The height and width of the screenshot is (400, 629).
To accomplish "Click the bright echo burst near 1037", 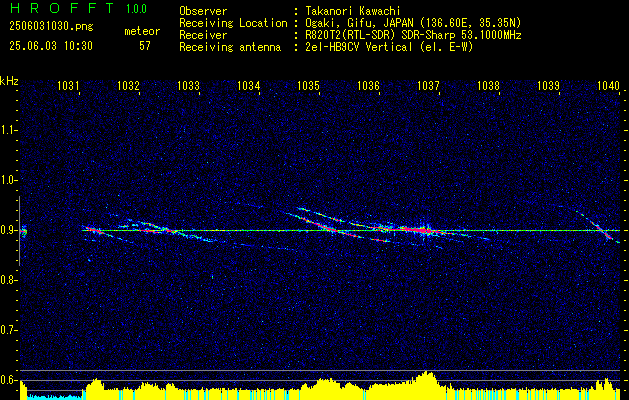I will 423,231.
